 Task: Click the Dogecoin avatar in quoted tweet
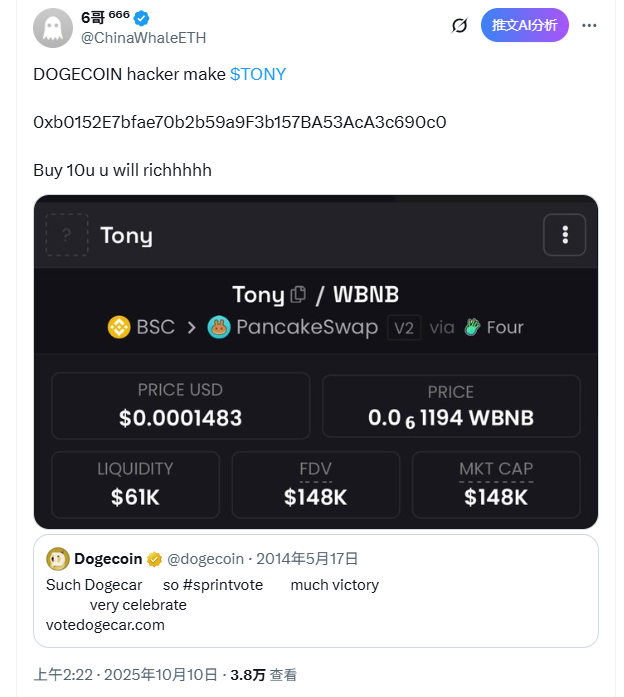(x=58, y=559)
